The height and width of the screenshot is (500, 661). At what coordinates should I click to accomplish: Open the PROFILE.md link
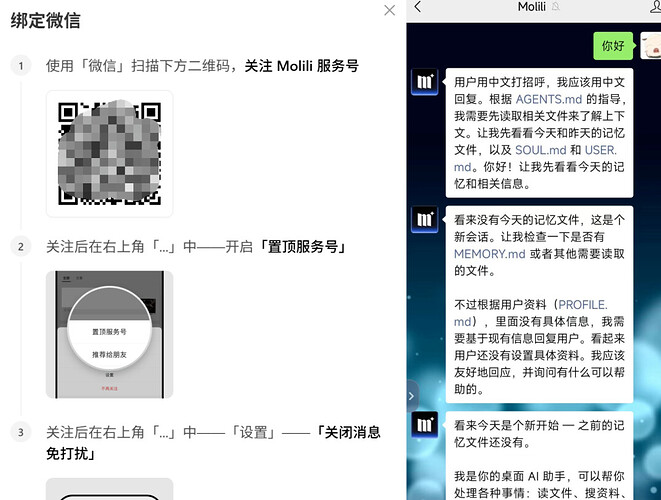(x=583, y=305)
